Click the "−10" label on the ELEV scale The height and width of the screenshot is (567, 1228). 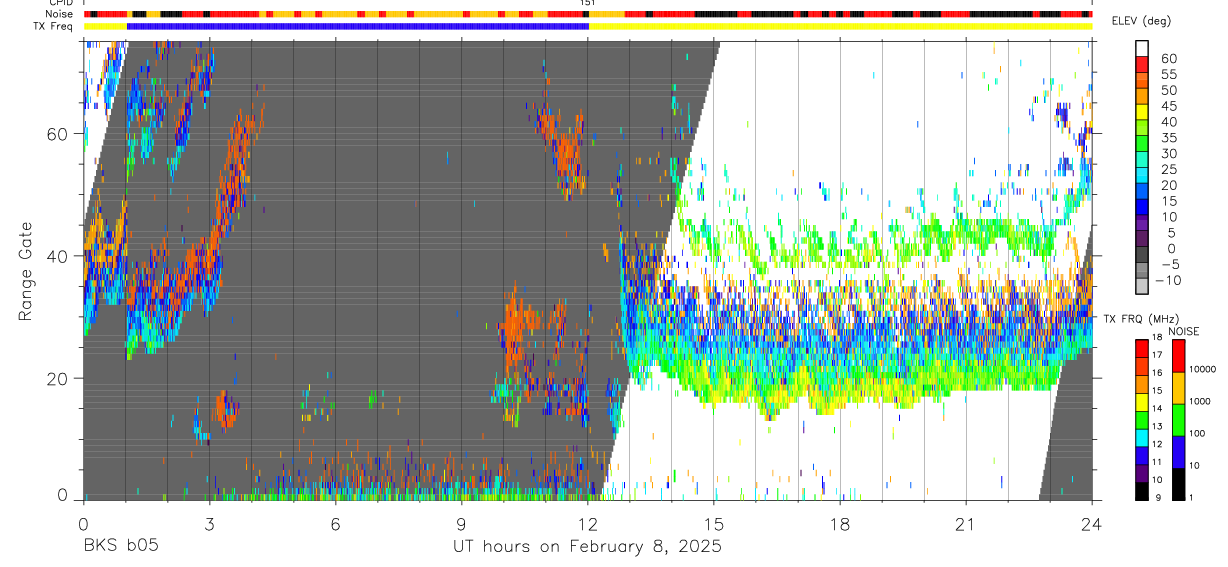point(1169,280)
